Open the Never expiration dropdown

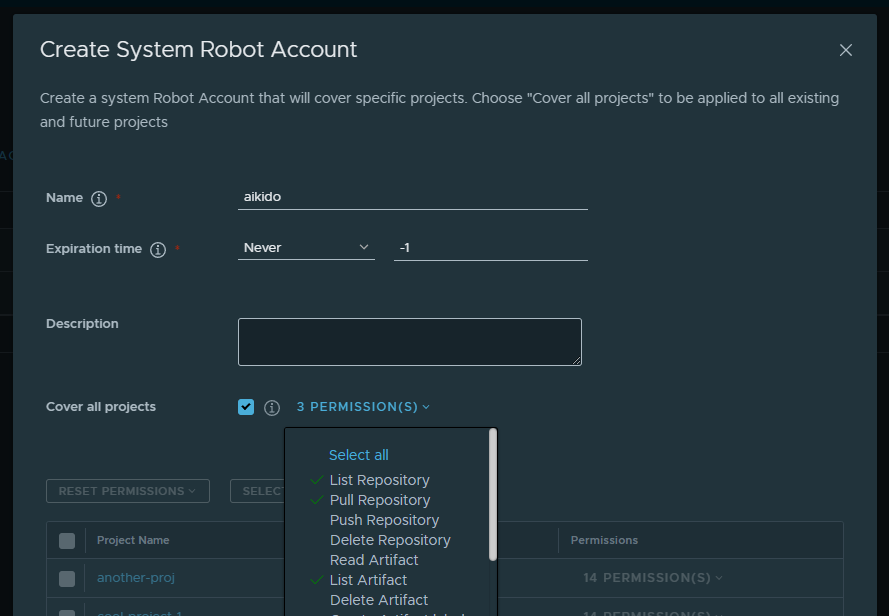[x=306, y=248]
